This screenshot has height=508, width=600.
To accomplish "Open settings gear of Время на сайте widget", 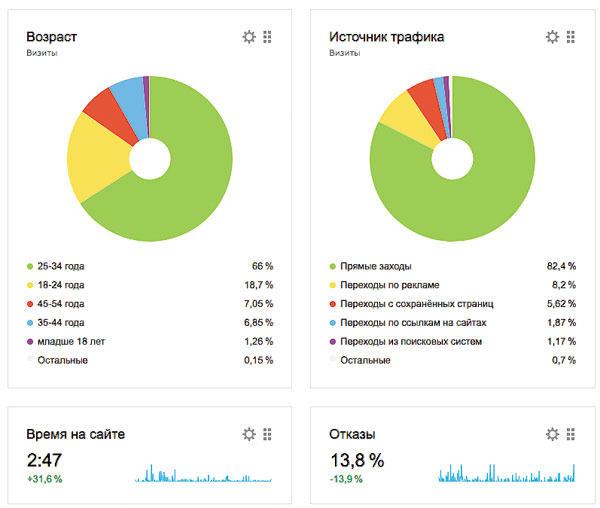I will click(x=249, y=434).
